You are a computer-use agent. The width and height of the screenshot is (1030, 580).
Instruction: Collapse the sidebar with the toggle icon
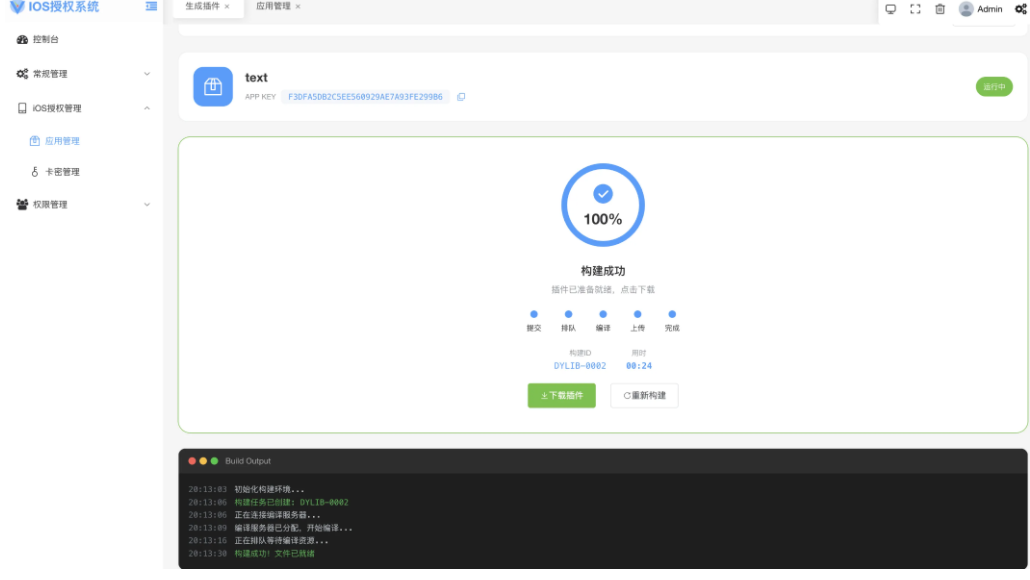click(150, 7)
